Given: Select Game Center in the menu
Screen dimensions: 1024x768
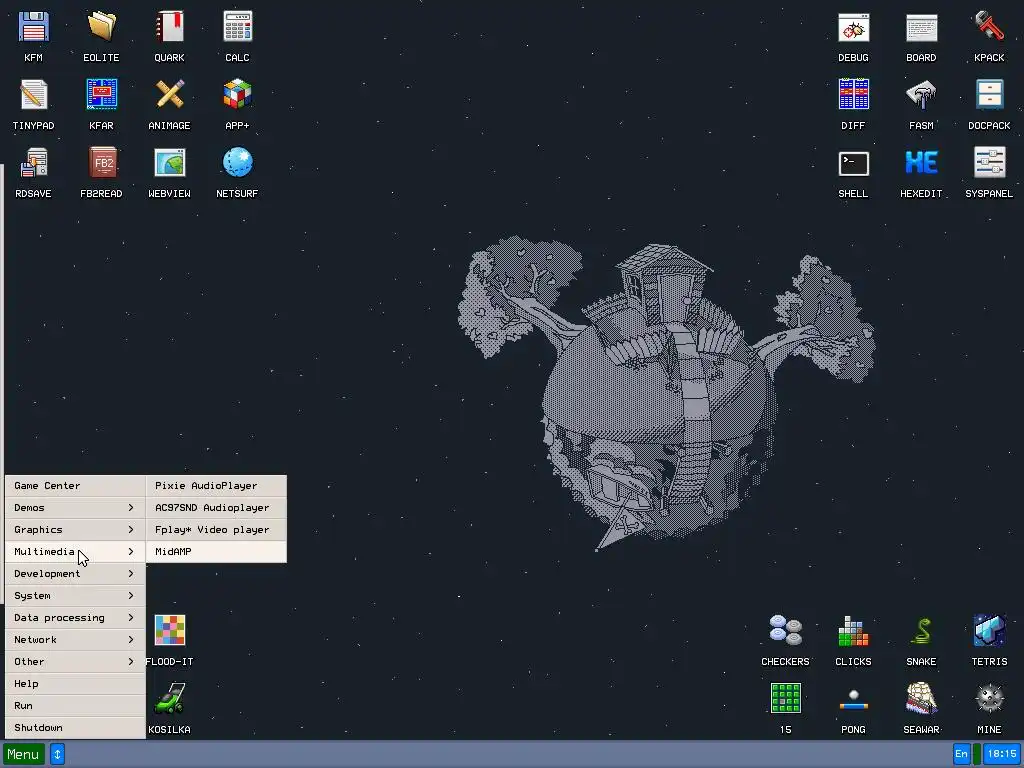Looking at the screenshot, I should point(75,486).
